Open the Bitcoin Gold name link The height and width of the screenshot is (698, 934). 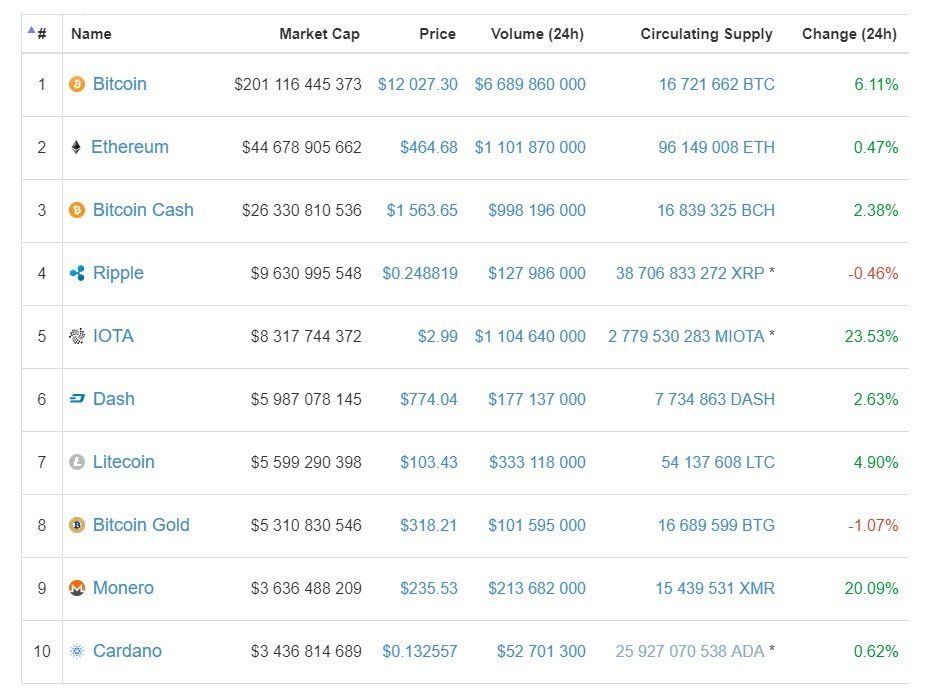tap(141, 525)
